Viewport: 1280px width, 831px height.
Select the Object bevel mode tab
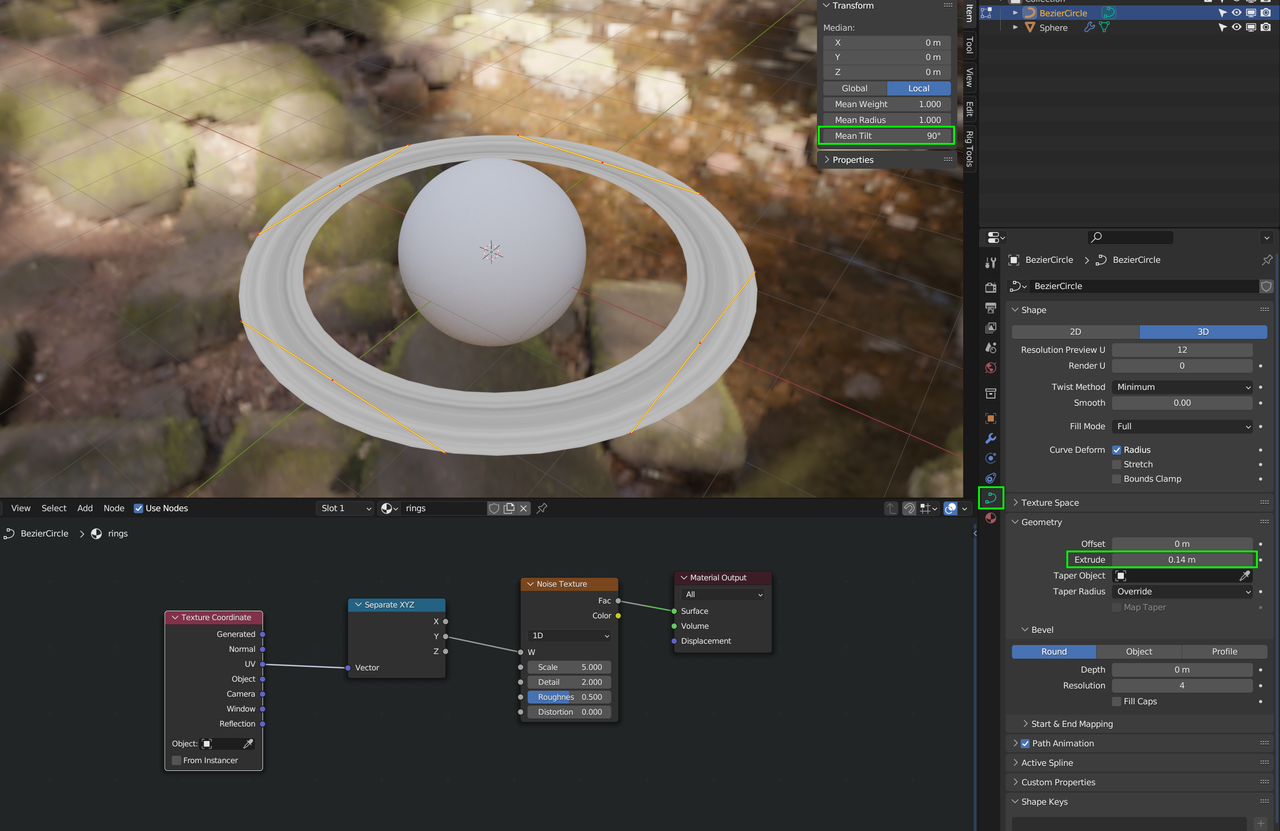pyautogui.click(x=1139, y=652)
